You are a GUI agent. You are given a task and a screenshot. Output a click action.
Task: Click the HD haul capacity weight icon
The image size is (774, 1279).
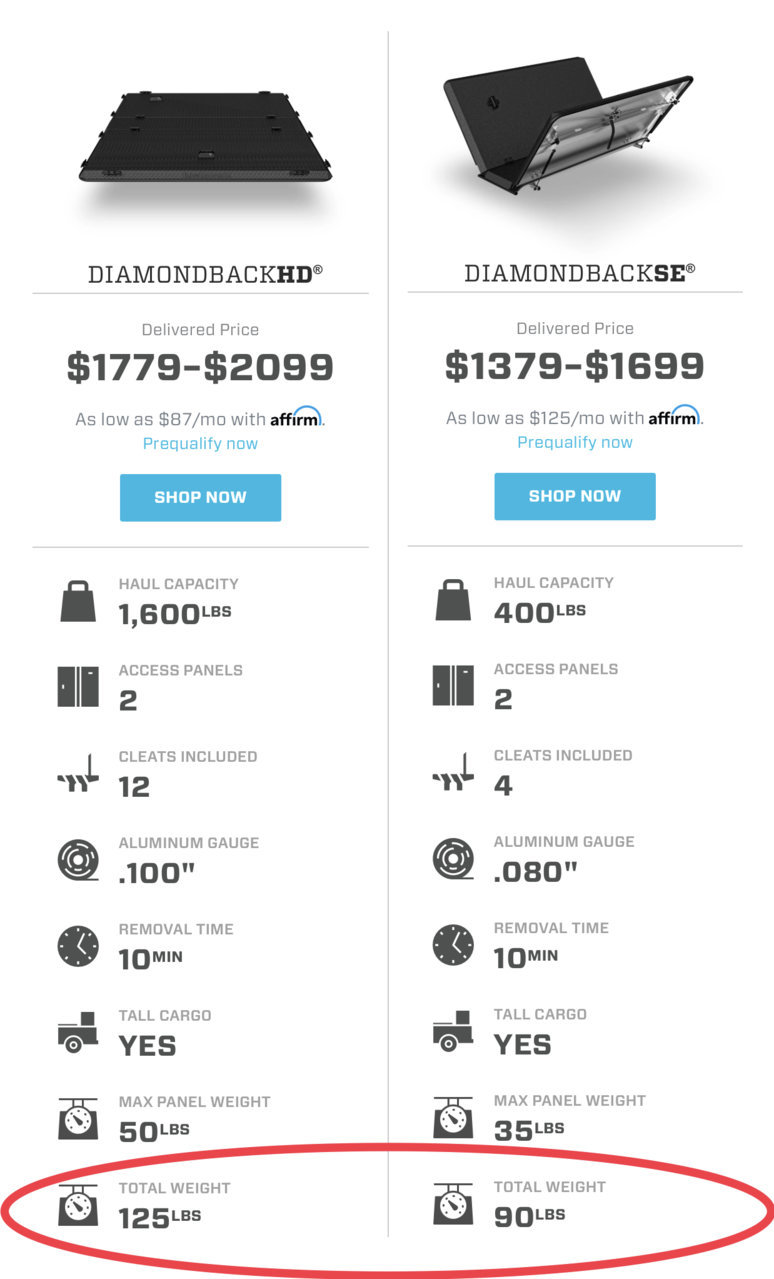tap(78, 601)
